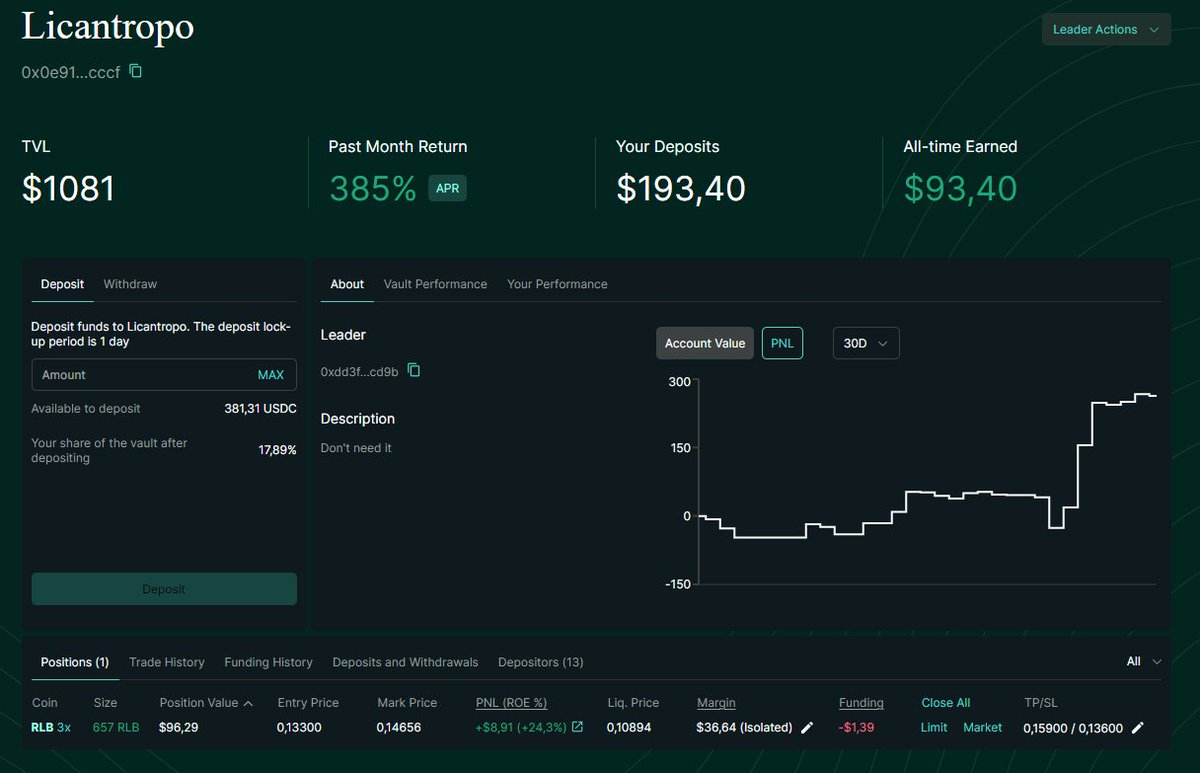Switch to the Deposit tab
Screen dimensions: 1200x773
coord(62,284)
